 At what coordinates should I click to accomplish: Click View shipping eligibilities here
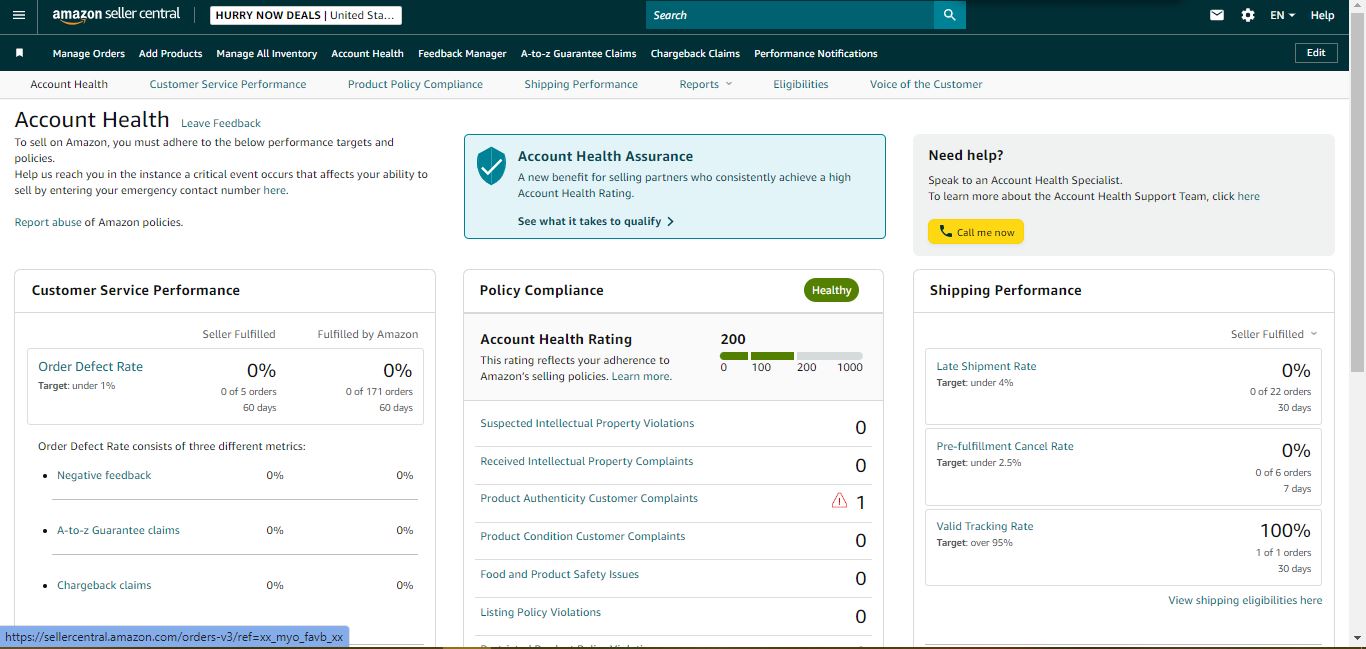[1245, 600]
